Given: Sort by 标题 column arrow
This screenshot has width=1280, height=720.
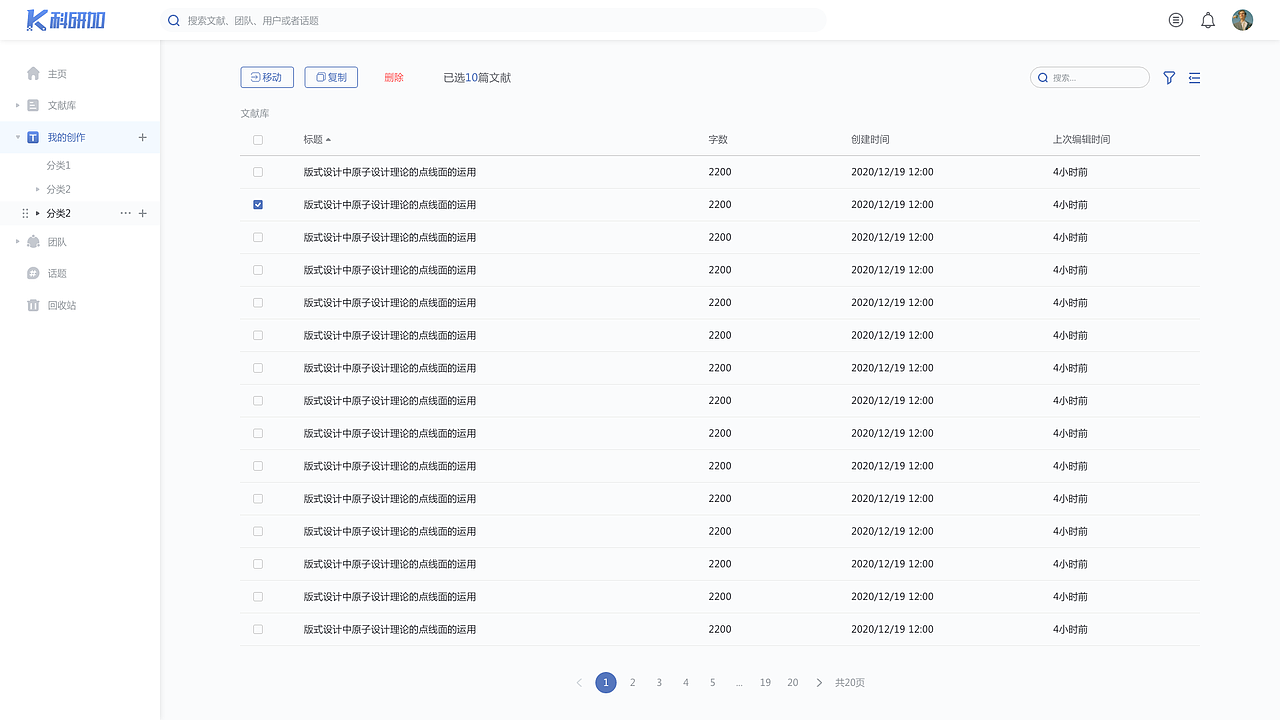Looking at the screenshot, I should (328, 140).
